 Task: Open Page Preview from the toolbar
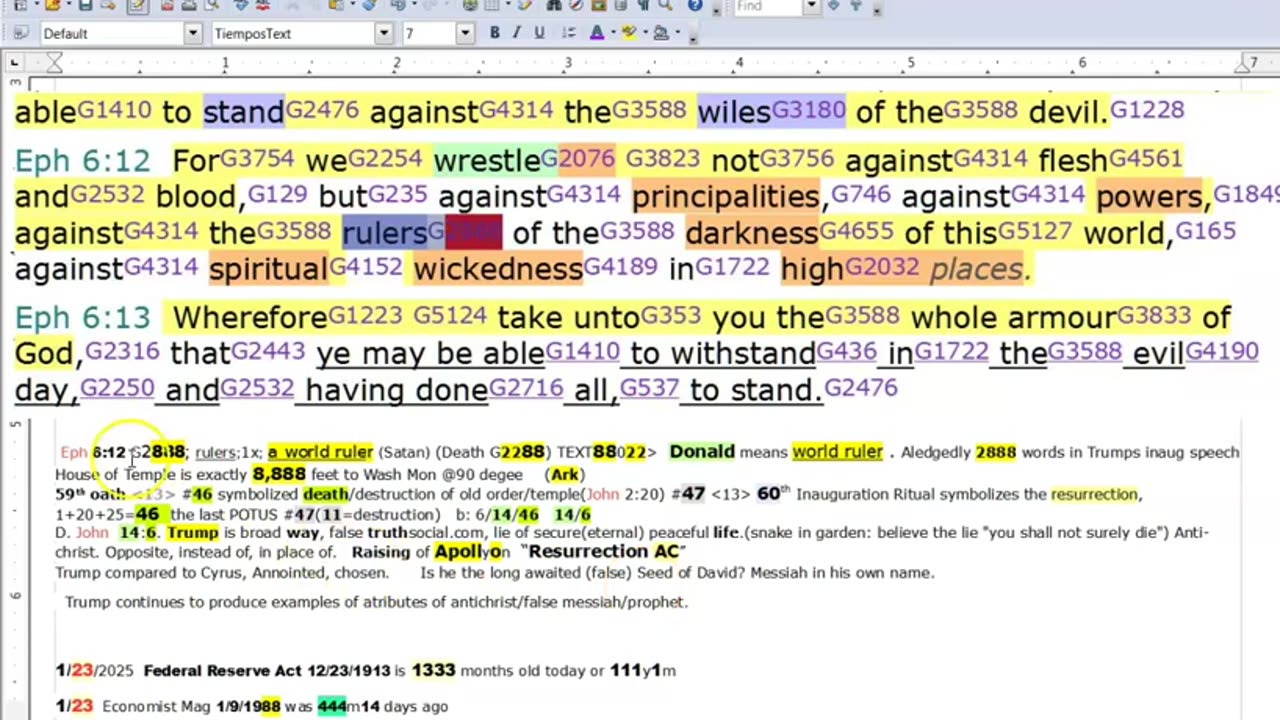pos(212,5)
